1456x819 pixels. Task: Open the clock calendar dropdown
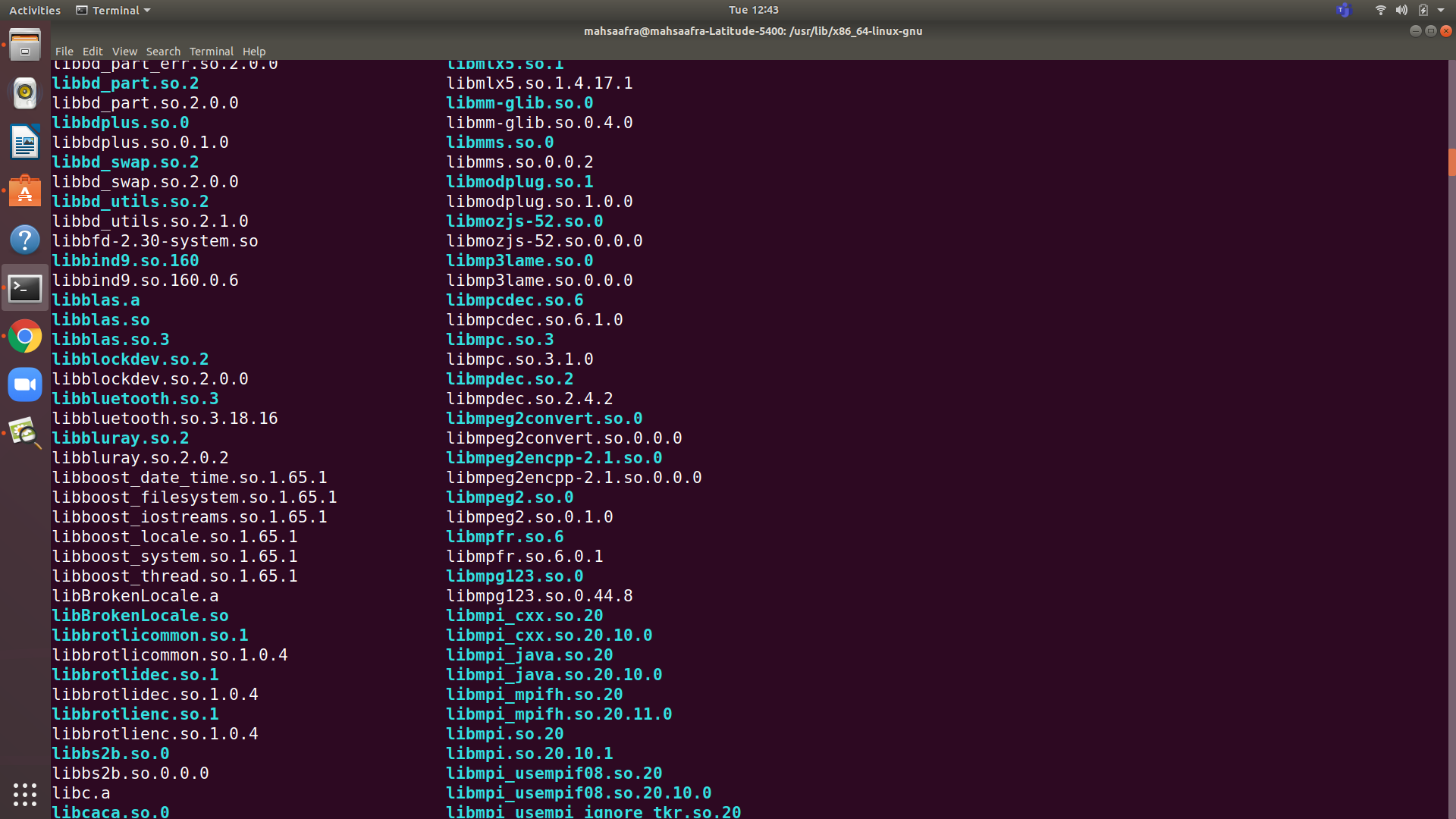pyautogui.click(x=753, y=10)
